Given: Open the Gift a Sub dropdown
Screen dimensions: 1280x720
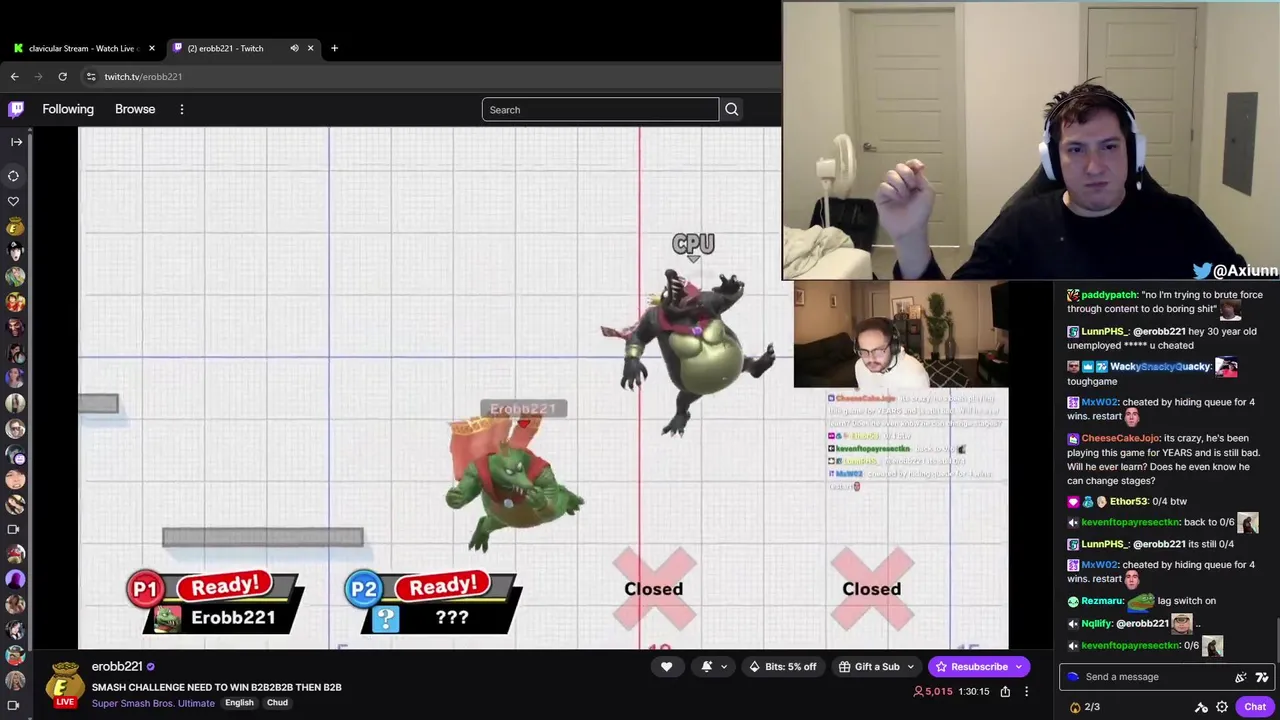Looking at the screenshot, I should pos(876,667).
